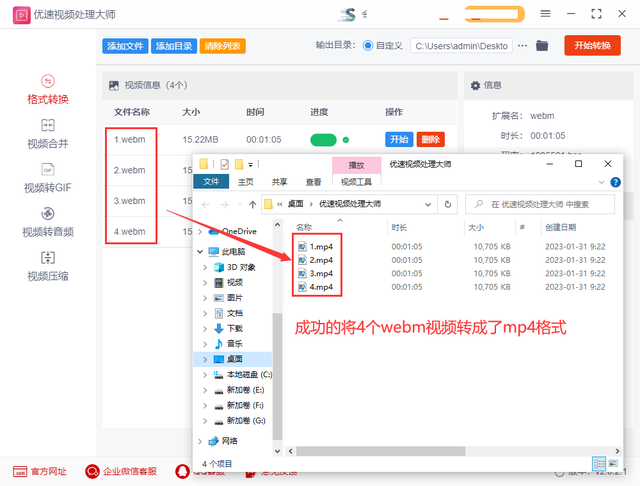Expand the Explorer ribbon chevron
The image size is (640, 486).
pyautogui.click(x=601, y=182)
